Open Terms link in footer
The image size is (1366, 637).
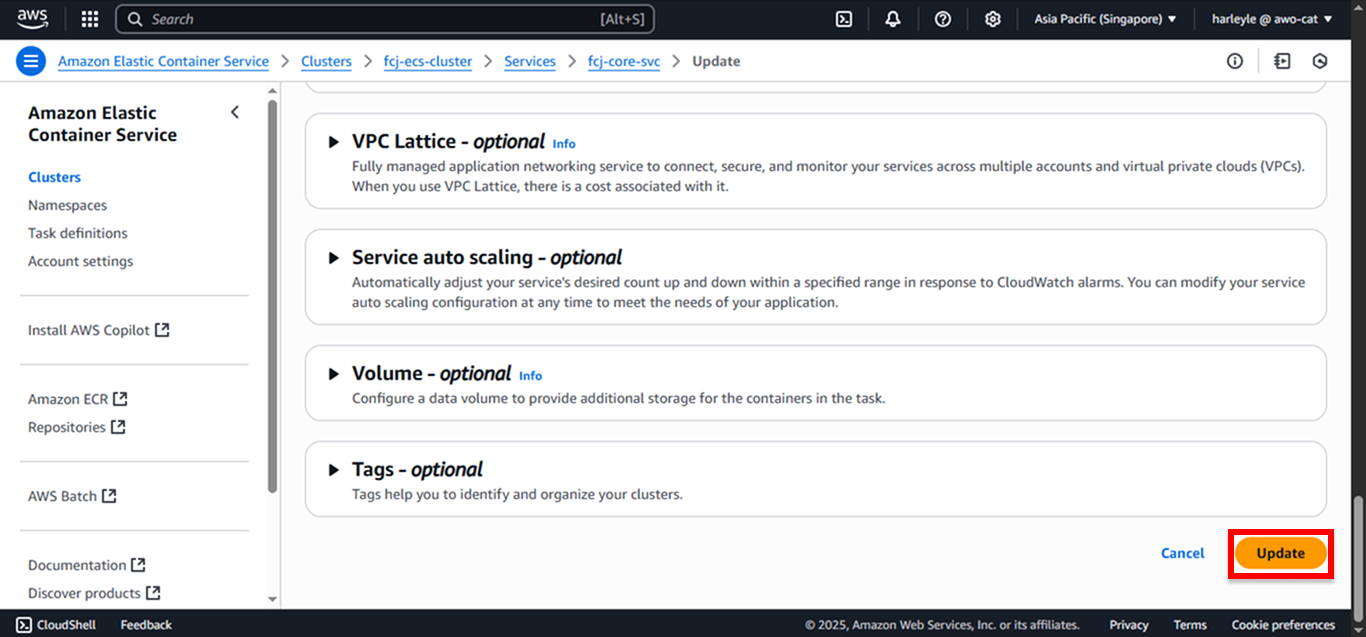coord(1190,625)
